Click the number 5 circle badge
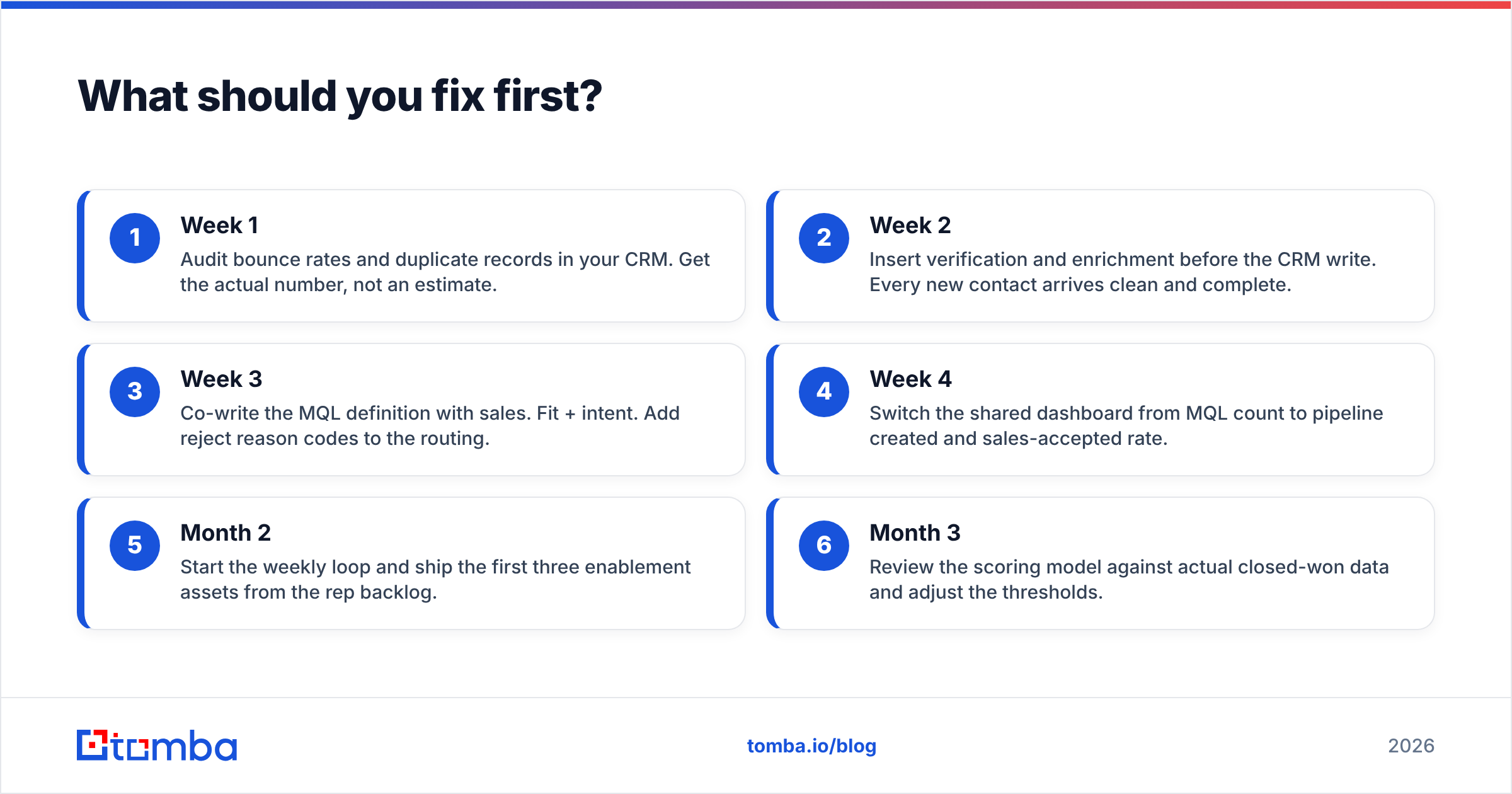 pyautogui.click(x=135, y=546)
